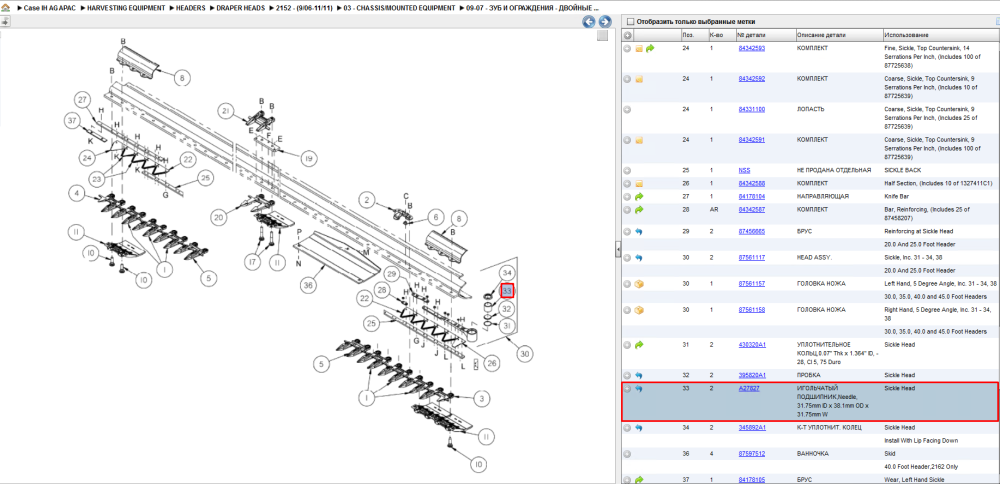The image size is (1000, 484).
Task: Open part number link 84342593
Action: [x=751, y=48]
